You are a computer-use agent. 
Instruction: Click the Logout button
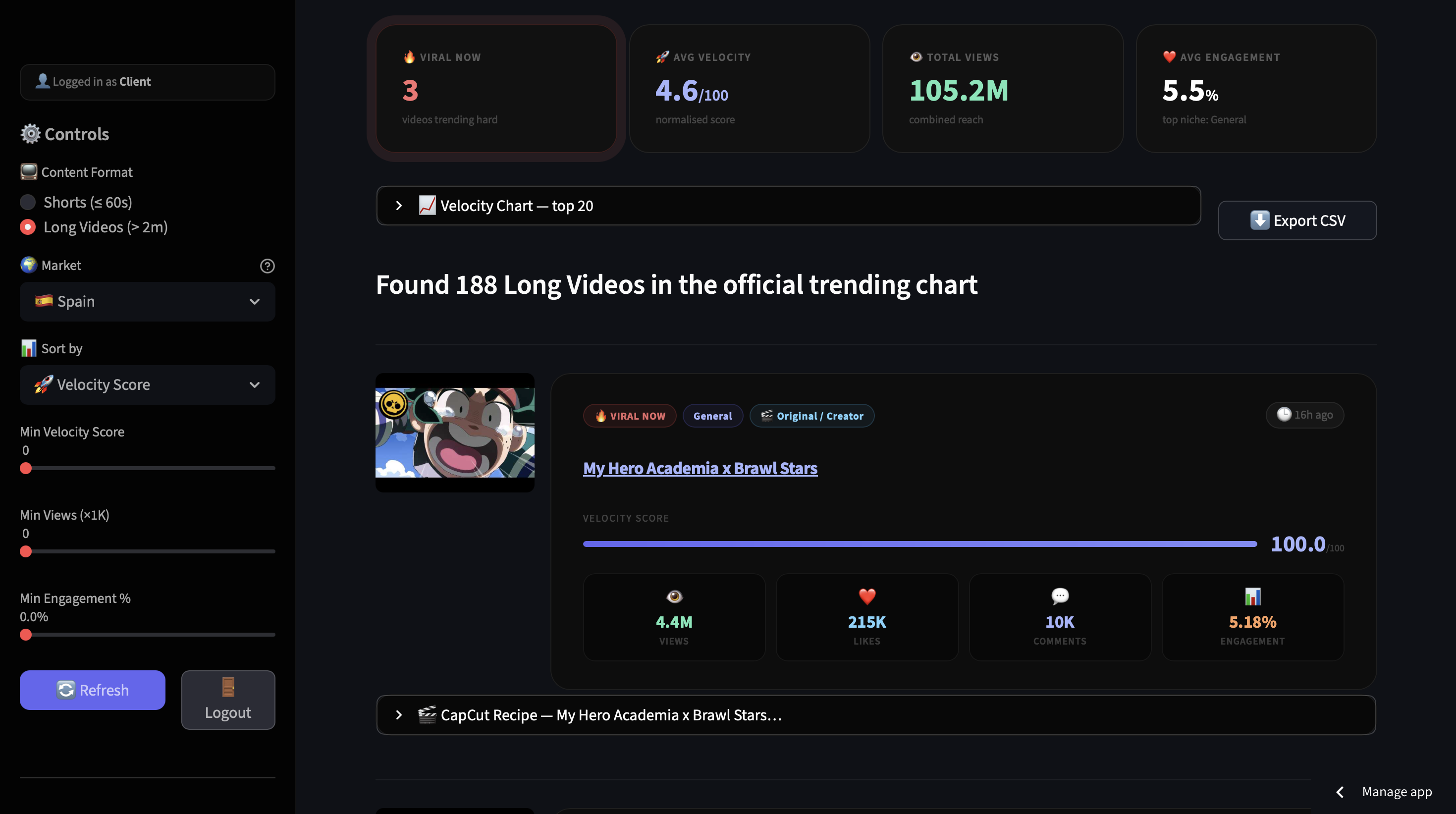(x=228, y=699)
